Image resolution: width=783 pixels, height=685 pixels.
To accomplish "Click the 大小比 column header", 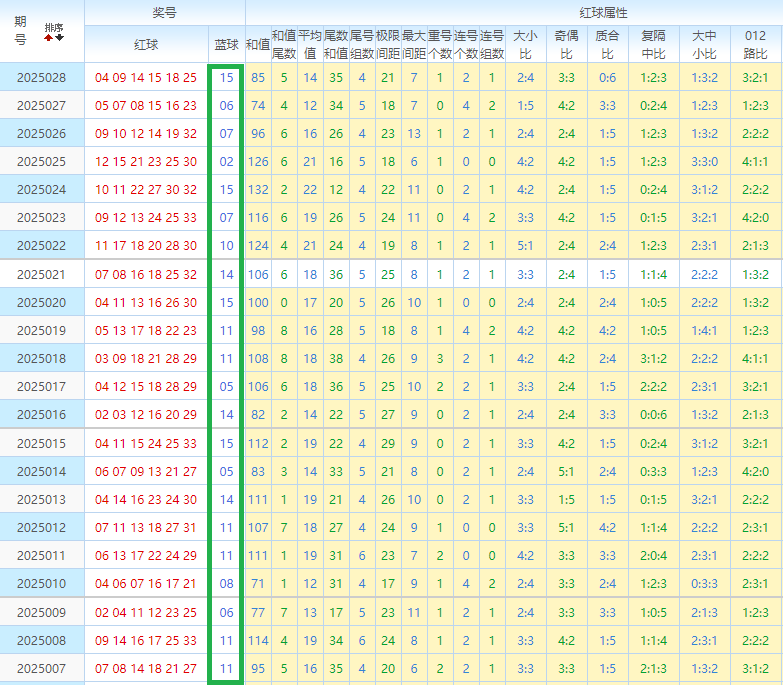I will tap(525, 44).
